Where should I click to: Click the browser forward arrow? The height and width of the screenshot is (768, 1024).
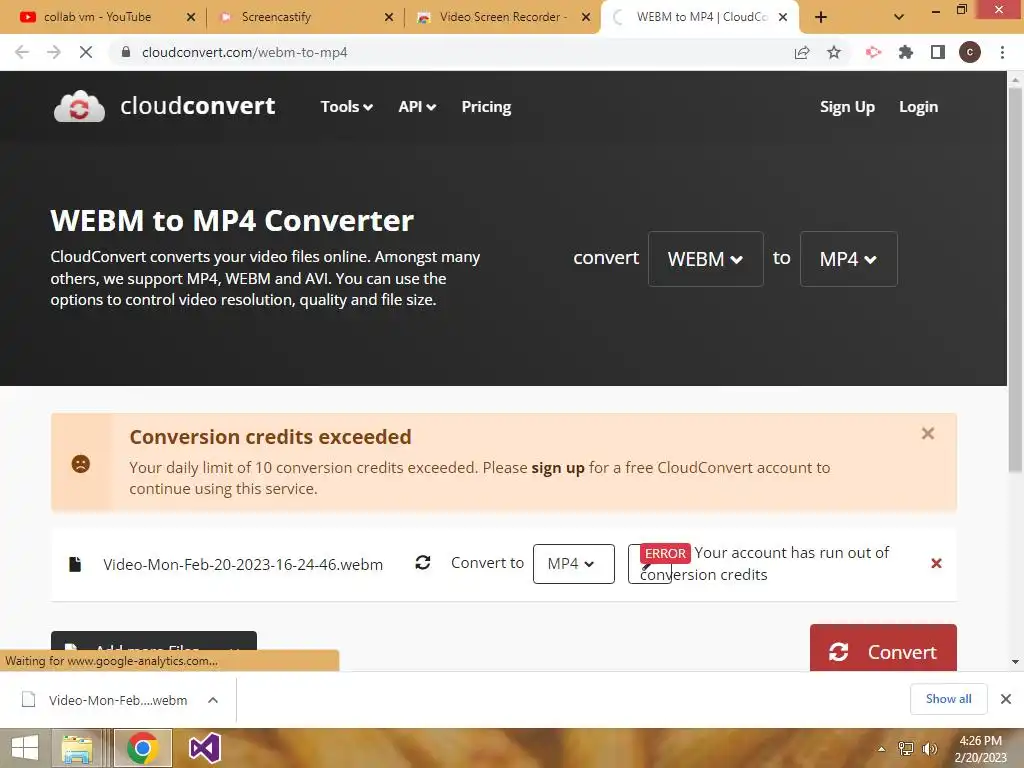click(x=54, y=52)
